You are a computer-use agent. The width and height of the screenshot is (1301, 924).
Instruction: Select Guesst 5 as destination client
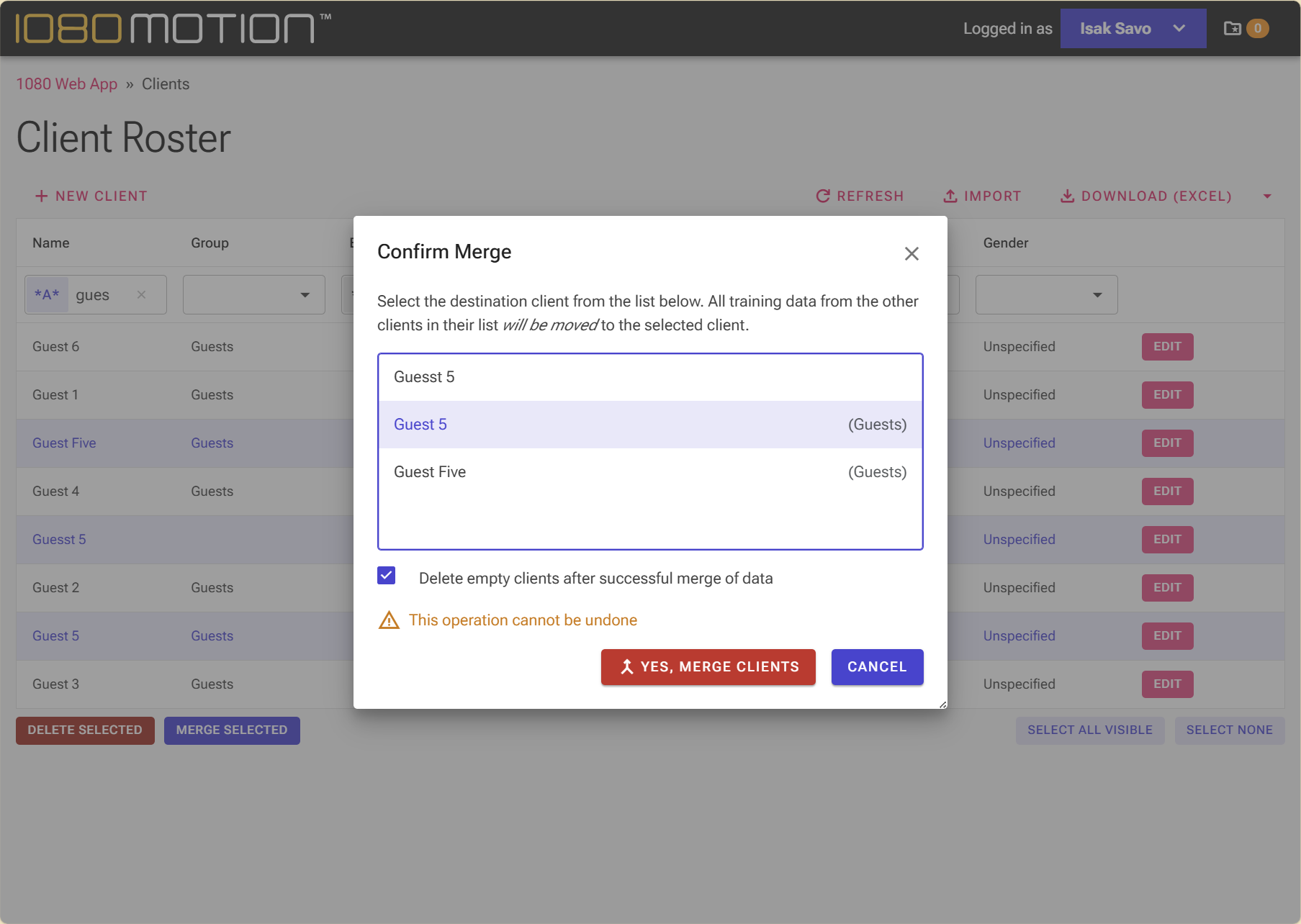650,377
